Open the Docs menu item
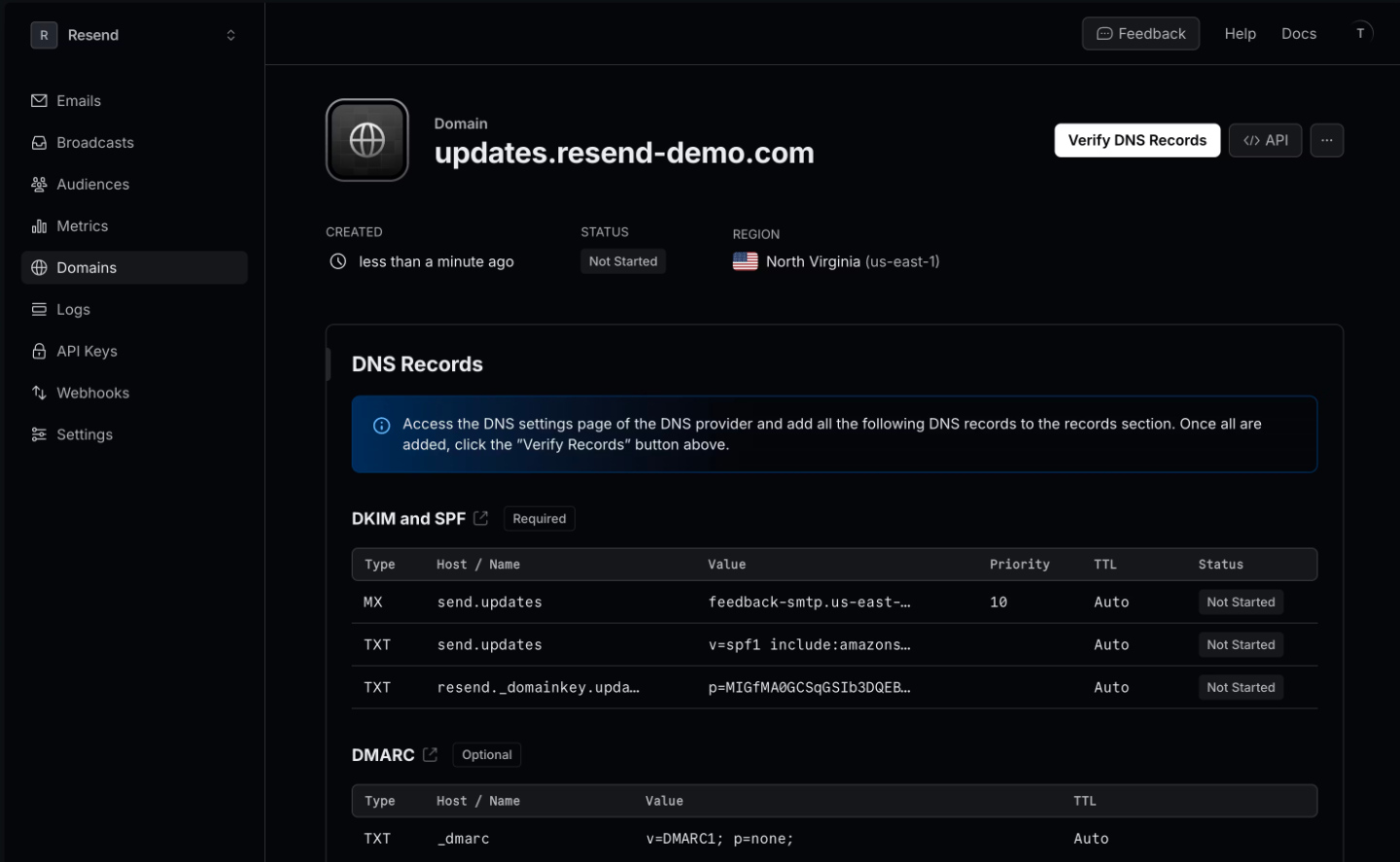 [1299, 33]
